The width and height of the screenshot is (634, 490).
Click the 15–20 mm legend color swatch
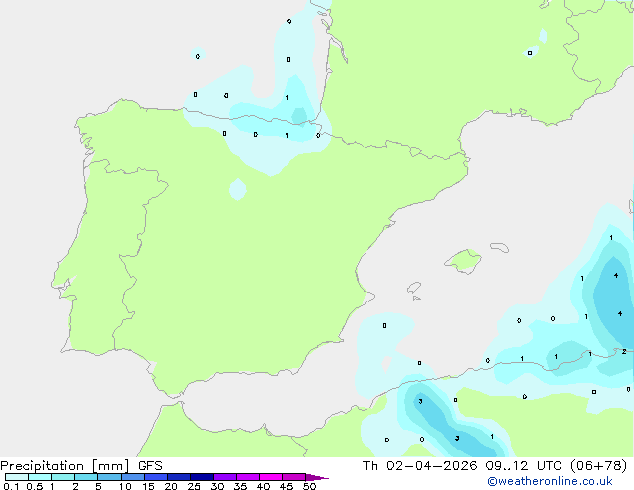click(x=156, y=477)
